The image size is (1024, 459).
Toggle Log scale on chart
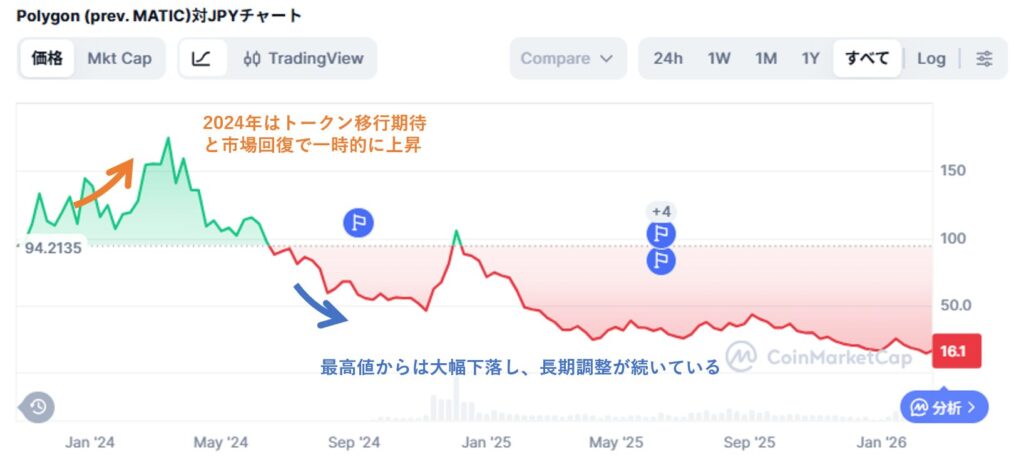tap(931, 58)
